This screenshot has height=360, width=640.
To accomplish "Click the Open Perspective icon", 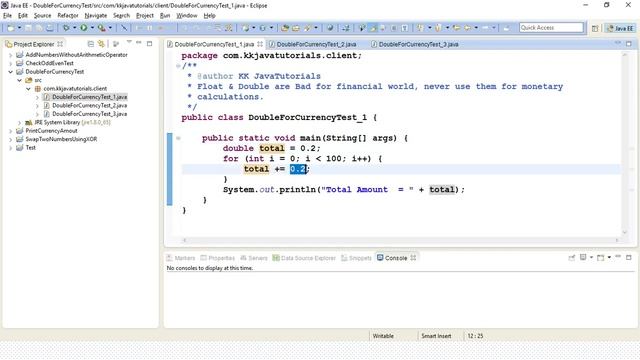I will click(x=595, y=28).
